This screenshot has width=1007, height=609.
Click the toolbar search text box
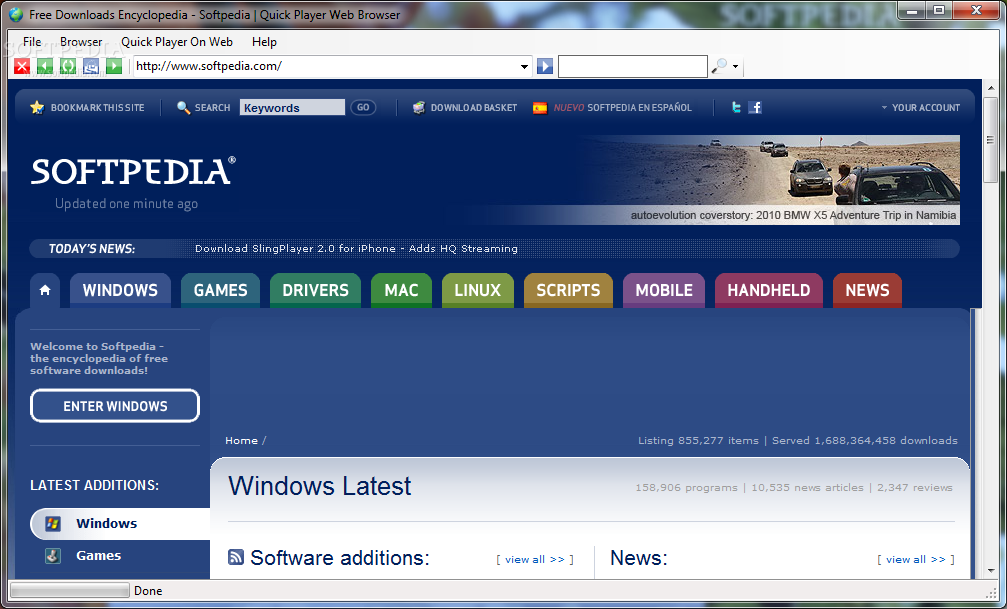point(633,66)
